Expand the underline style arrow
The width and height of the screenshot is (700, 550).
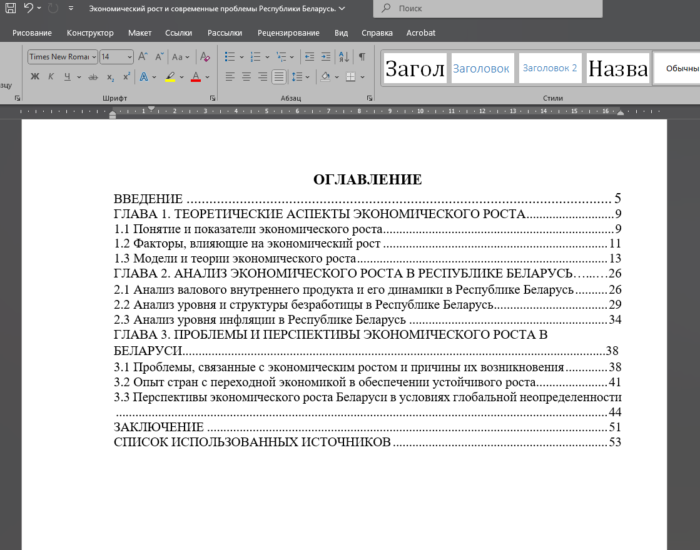tap(79, 77)
